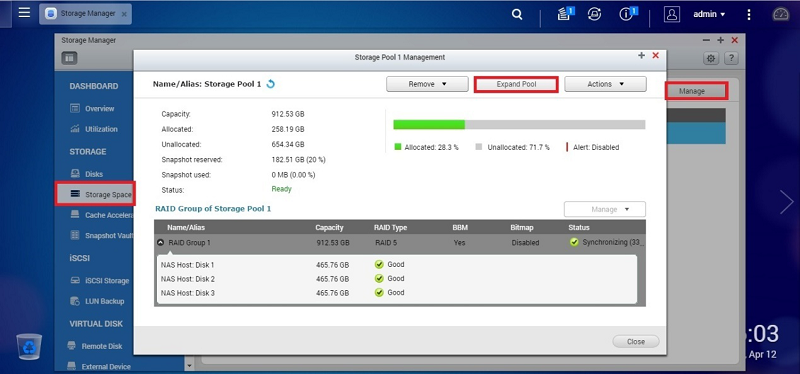Select iSCSI Storage in sidebar
The height and width of the screenshot is (374, 800).
point(107,281)
